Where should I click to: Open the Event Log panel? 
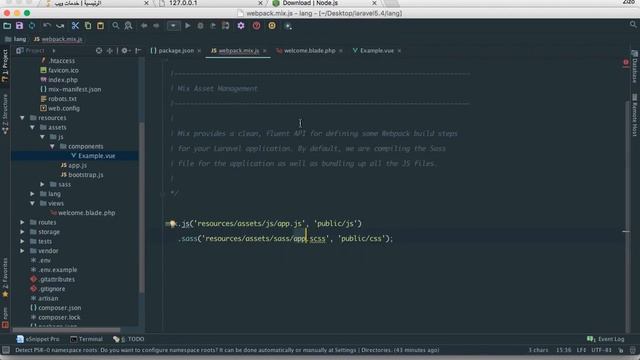pyautogui.click(x=606, y=339)
